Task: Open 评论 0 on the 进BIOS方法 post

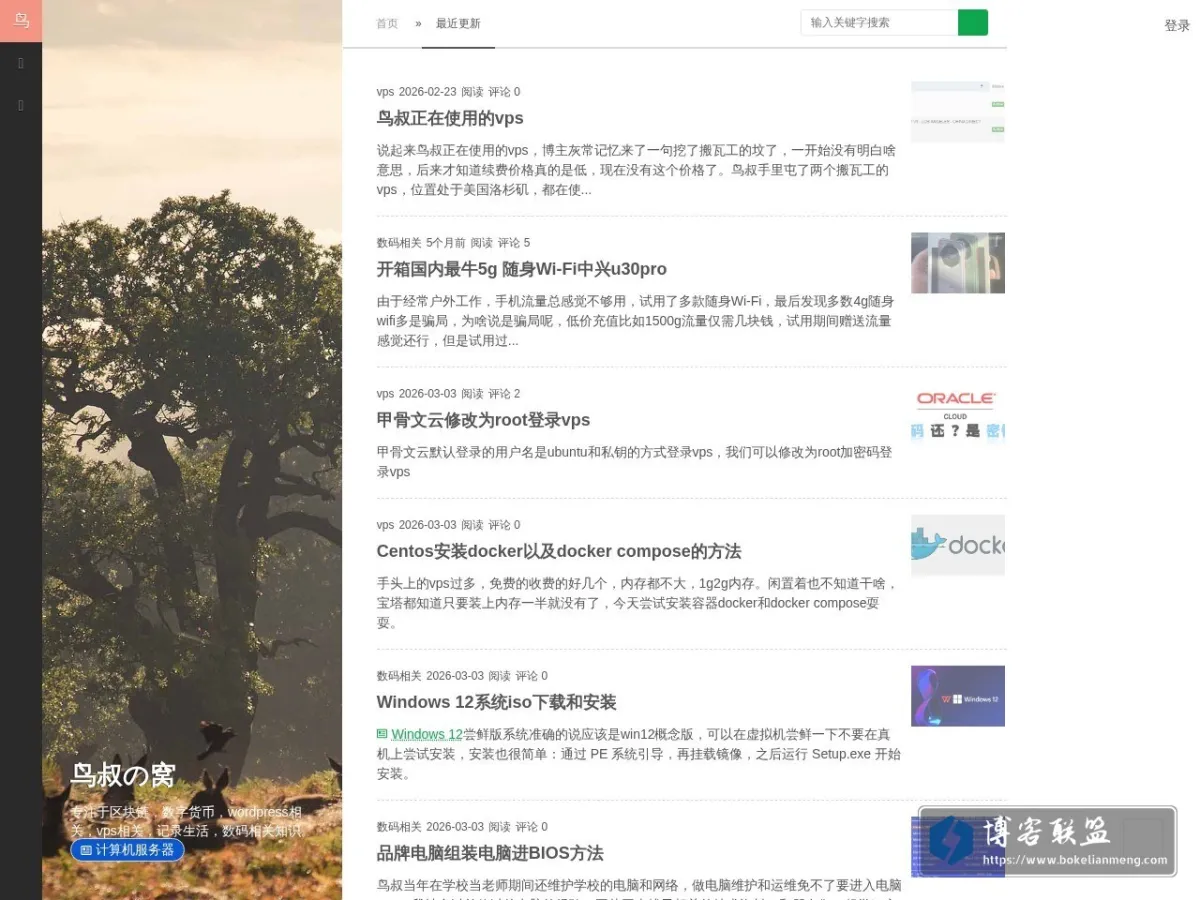Action: 531,827
